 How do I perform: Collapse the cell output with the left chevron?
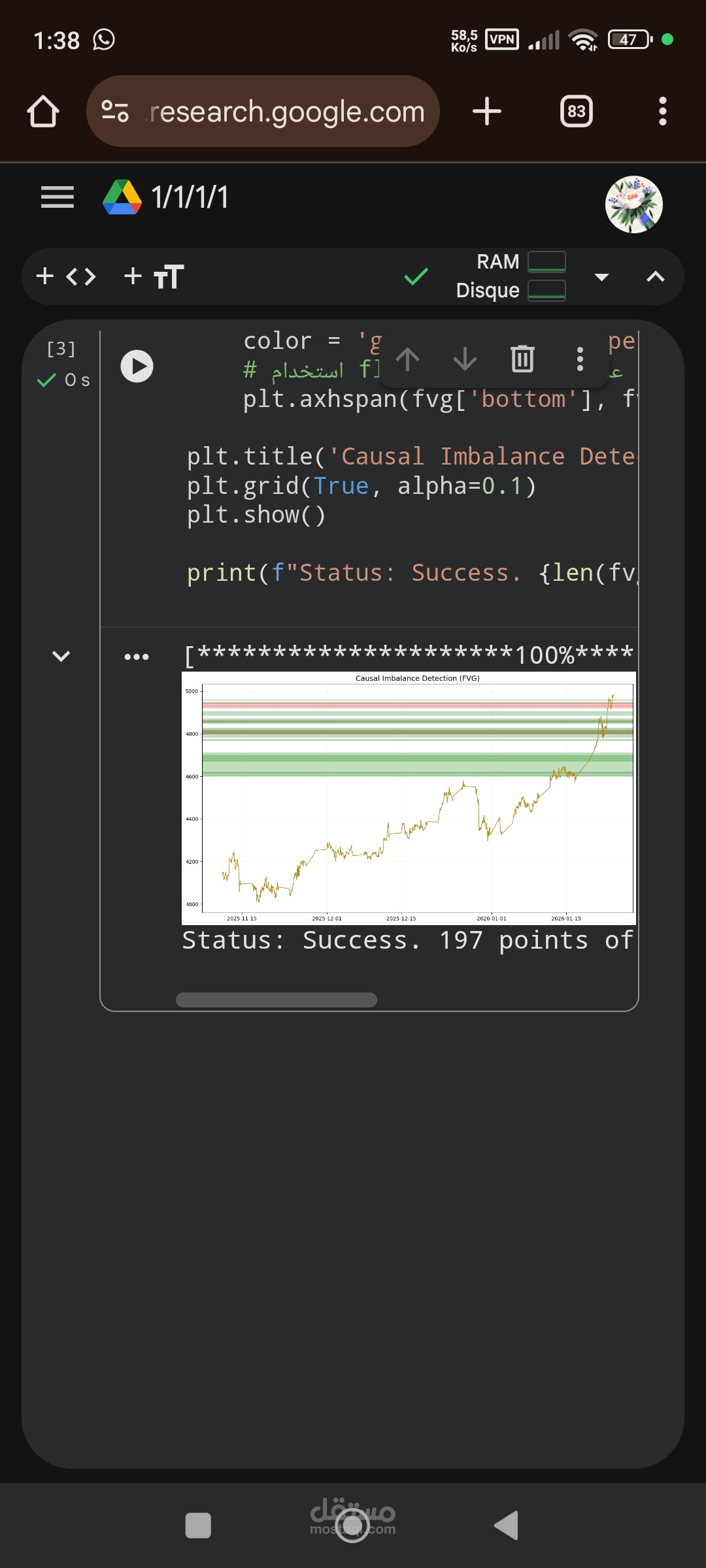tap(61, 656)
